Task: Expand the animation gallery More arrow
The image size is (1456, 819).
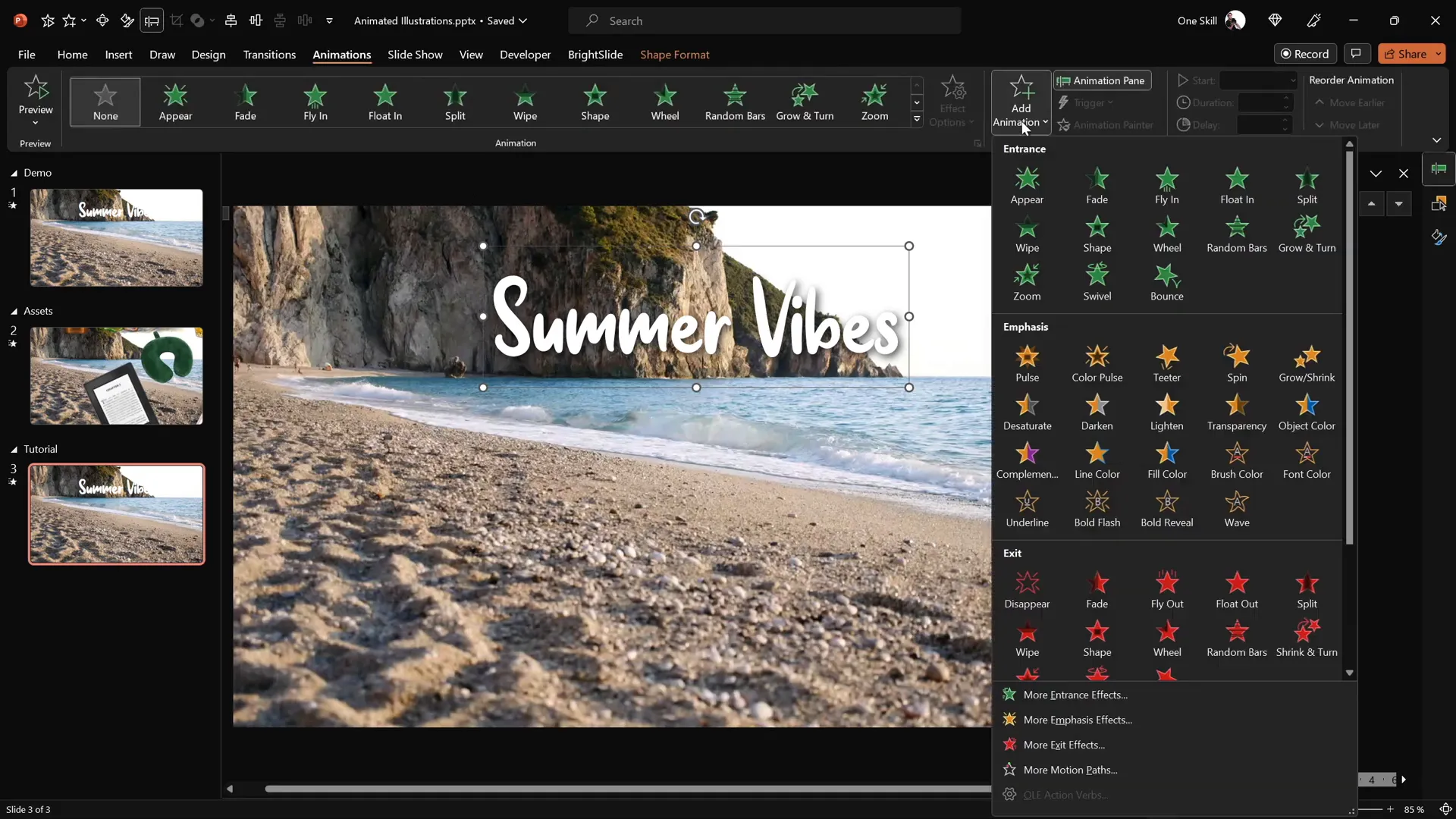Action: point(917,119)
